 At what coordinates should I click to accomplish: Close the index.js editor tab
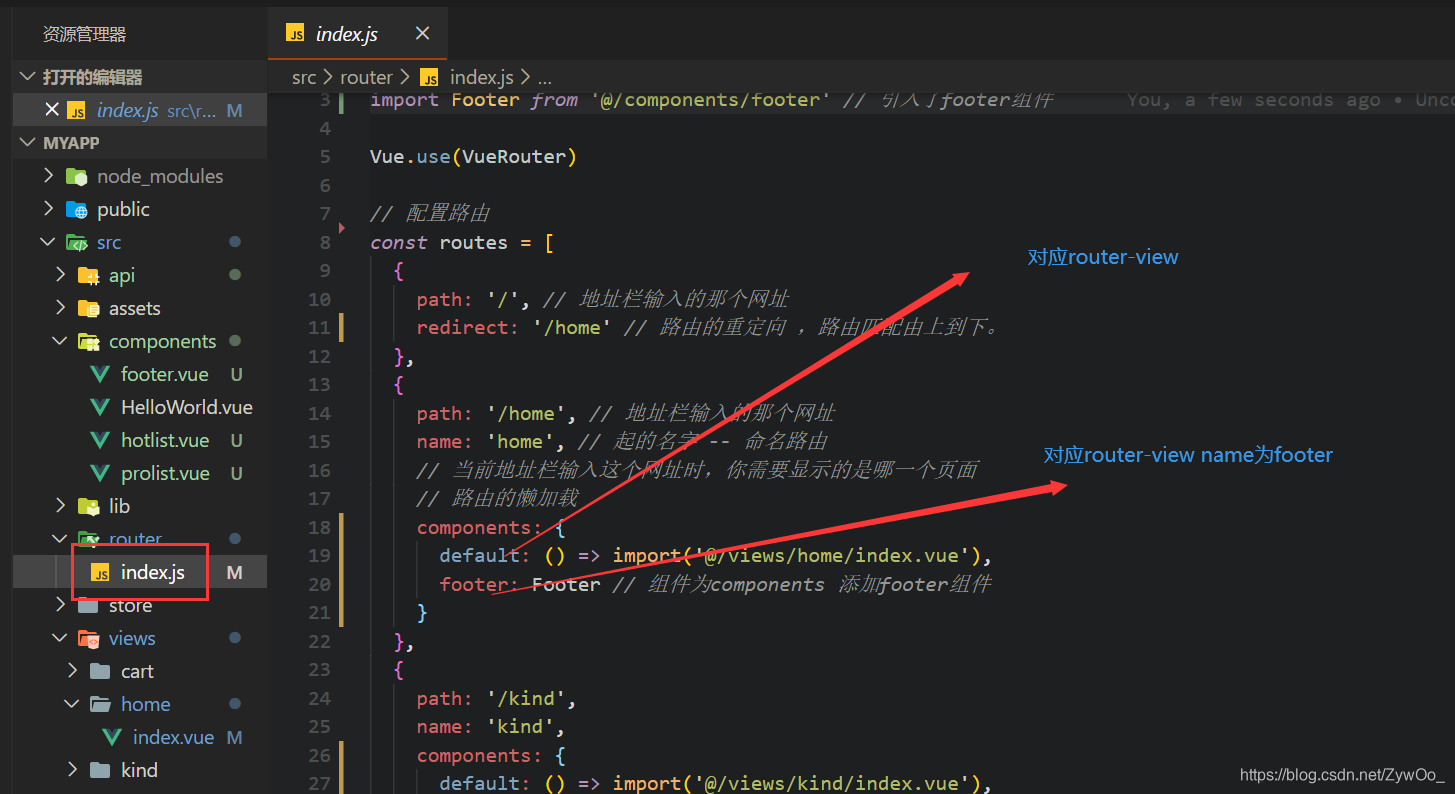[422, 33]
